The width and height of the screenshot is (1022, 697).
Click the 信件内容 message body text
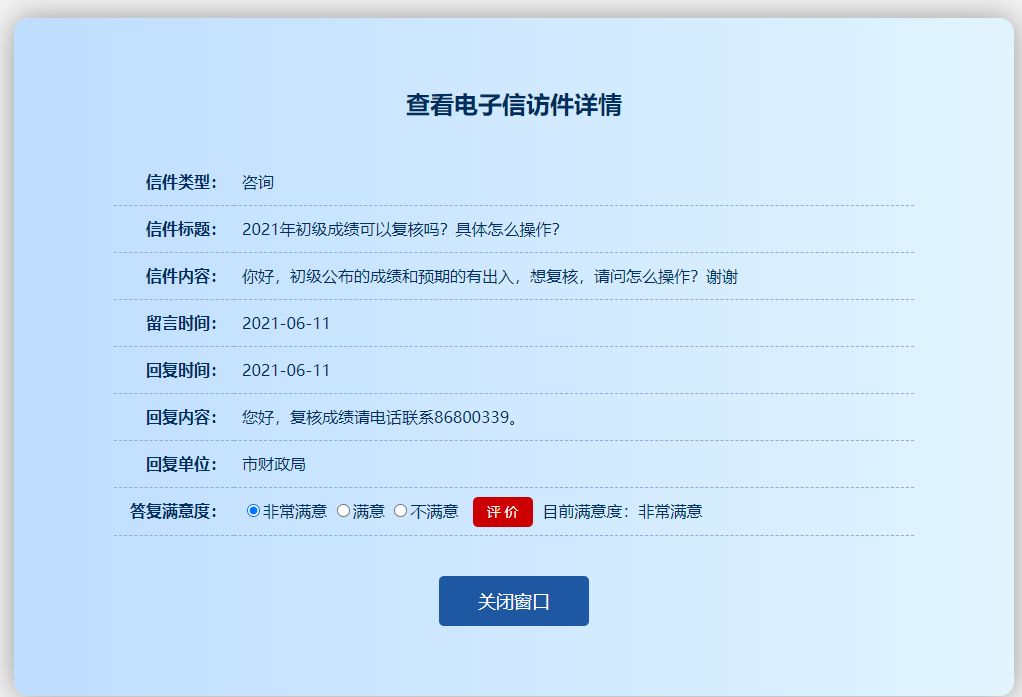click(489, 276)
